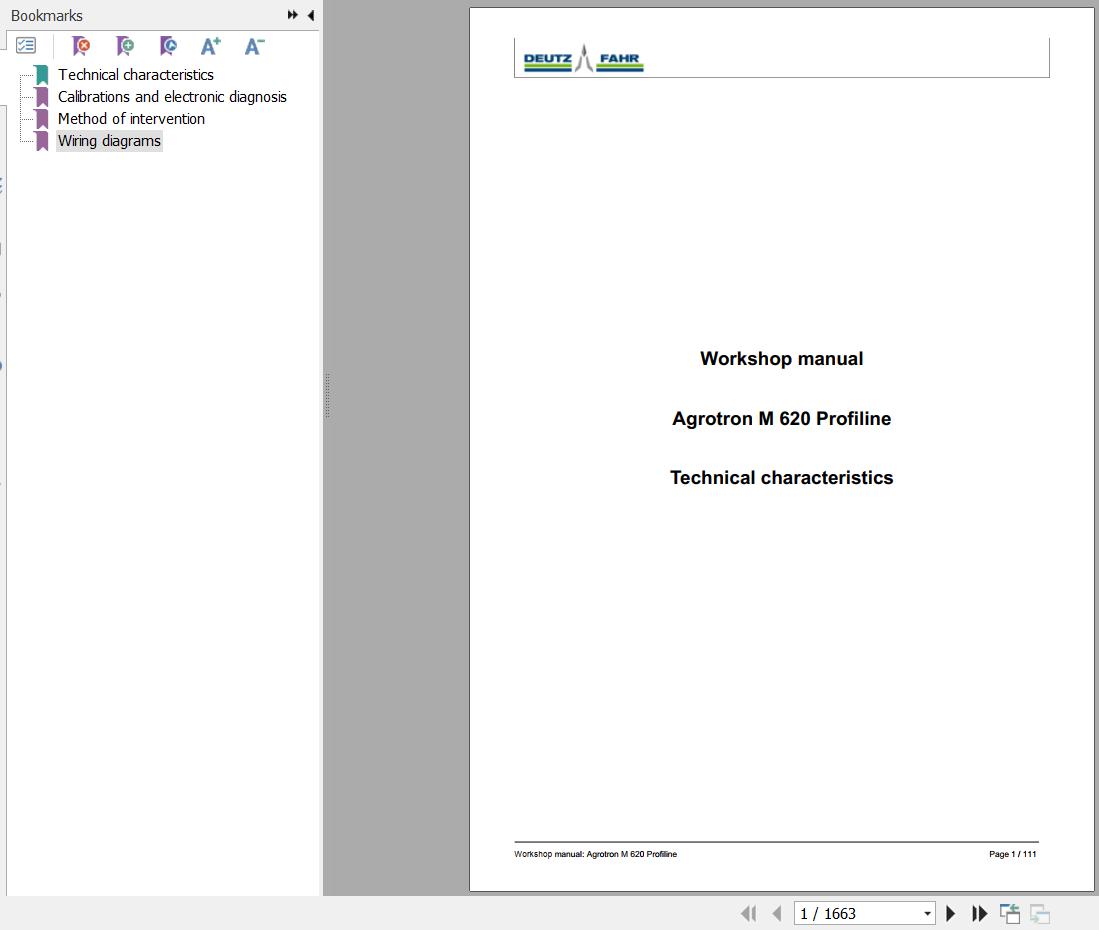
Task: Click the page number field showing 1 / 1663
Action: [855, 914]
